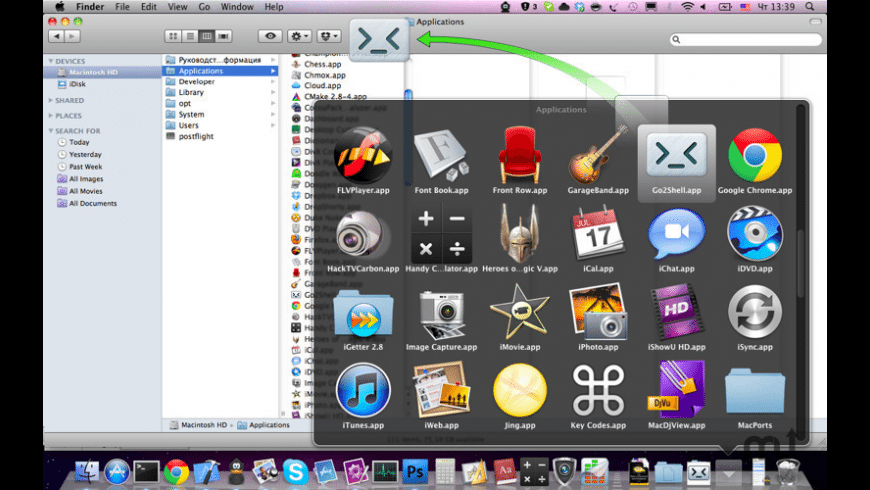
Task: Click the Skype icon in the Dock
Action: tap(295, 471)
